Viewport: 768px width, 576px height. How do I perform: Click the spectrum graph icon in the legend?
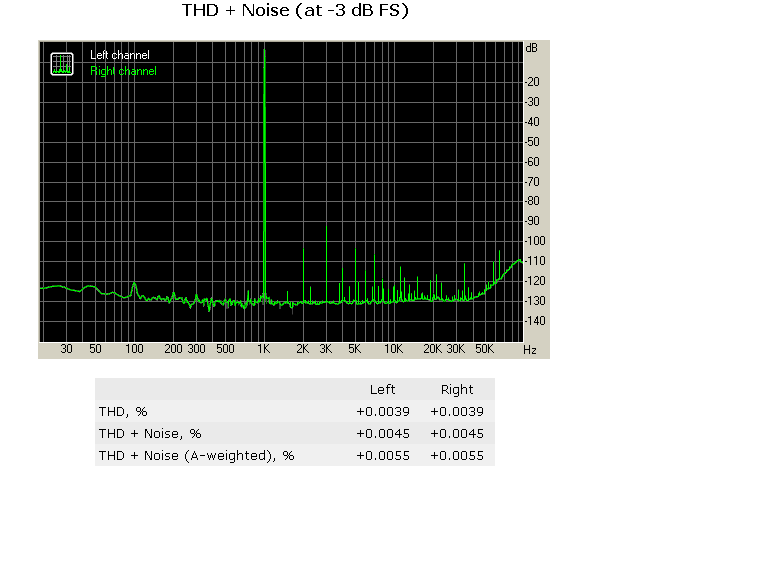(x=62, y=64)
